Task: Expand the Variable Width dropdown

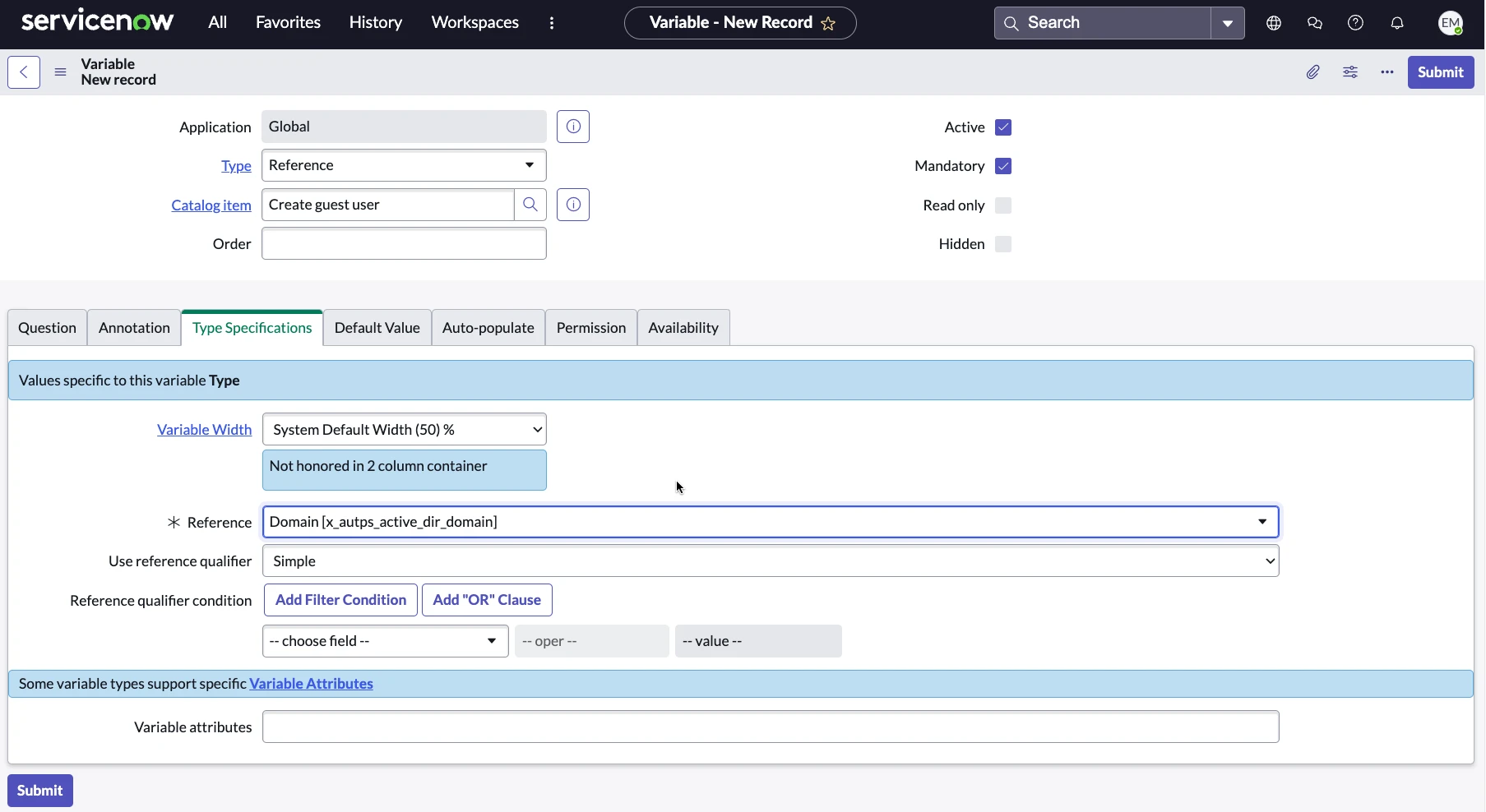Action: point(404,430)
